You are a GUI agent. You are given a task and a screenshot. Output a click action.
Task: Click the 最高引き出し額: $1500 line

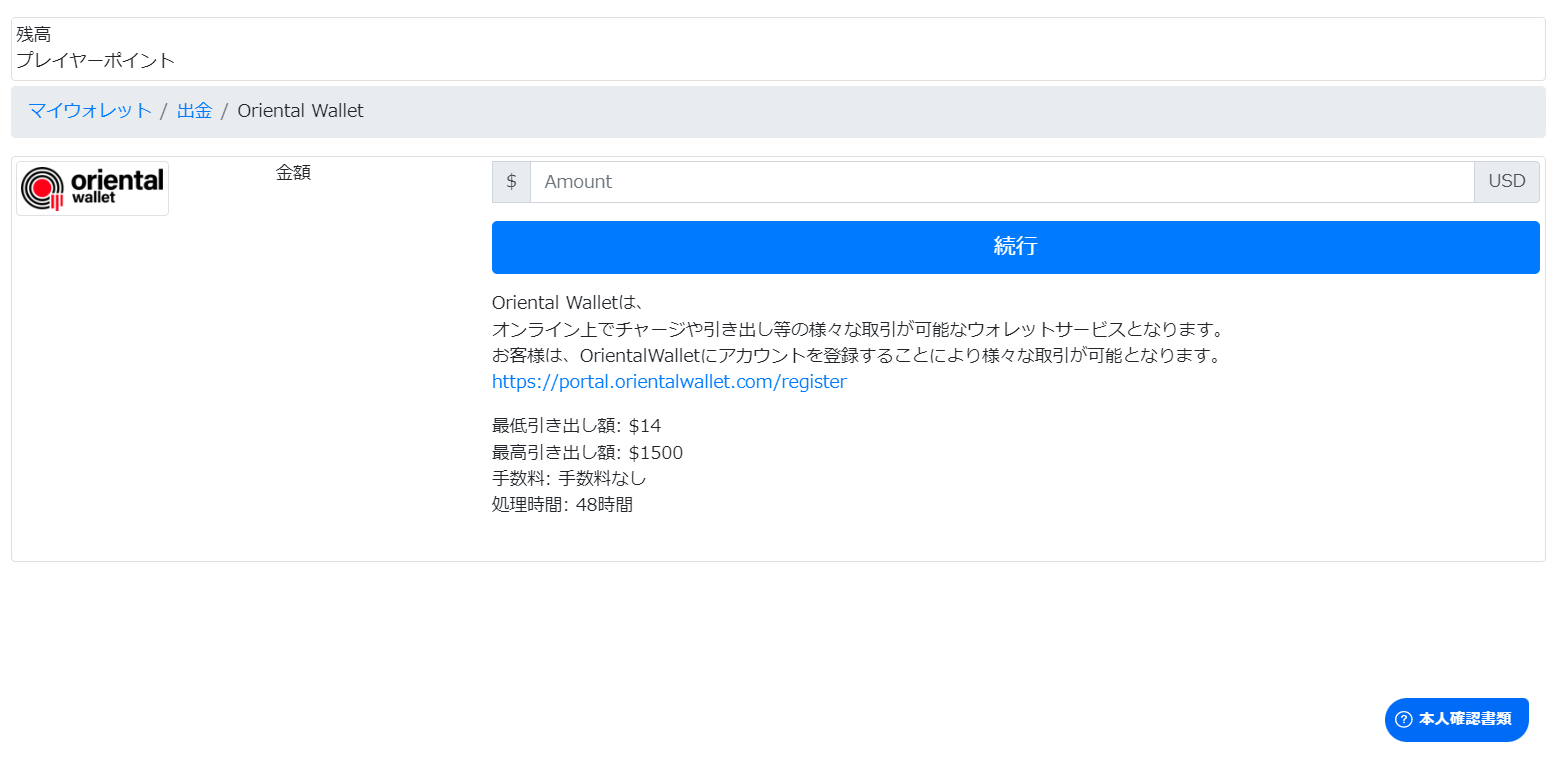pyautogui.click(x=587, y=453)
